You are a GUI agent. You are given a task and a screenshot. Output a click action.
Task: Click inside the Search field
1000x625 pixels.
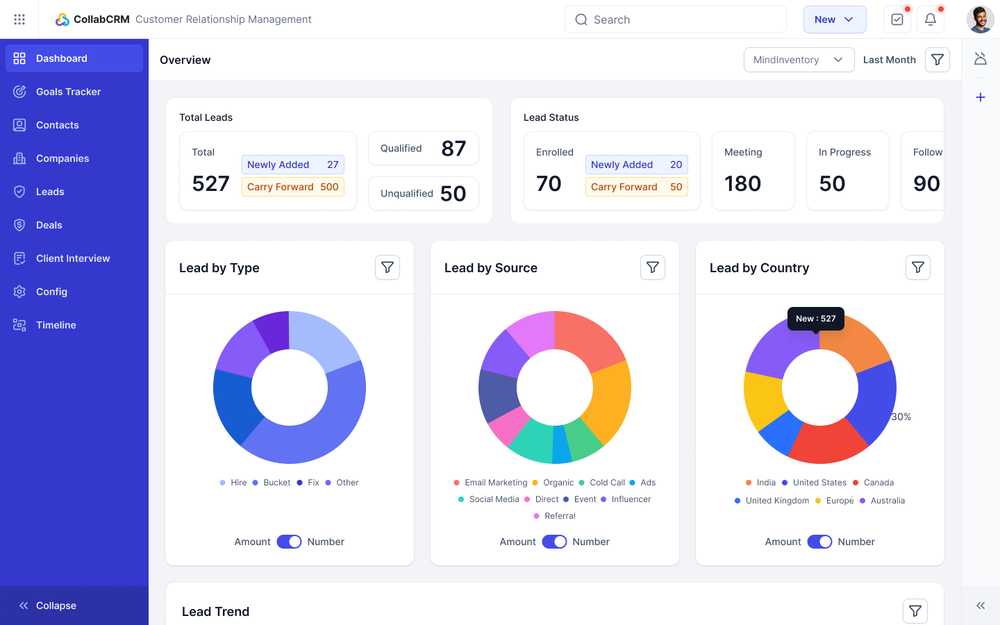point(675,19)
